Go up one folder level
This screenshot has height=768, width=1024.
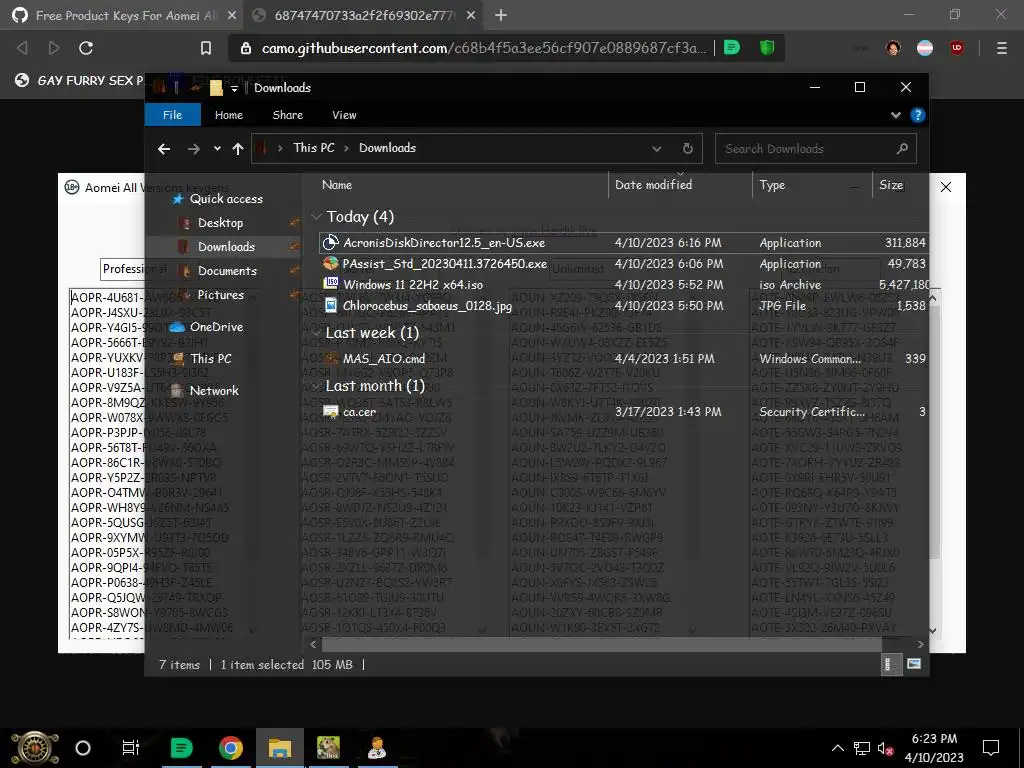238,149
